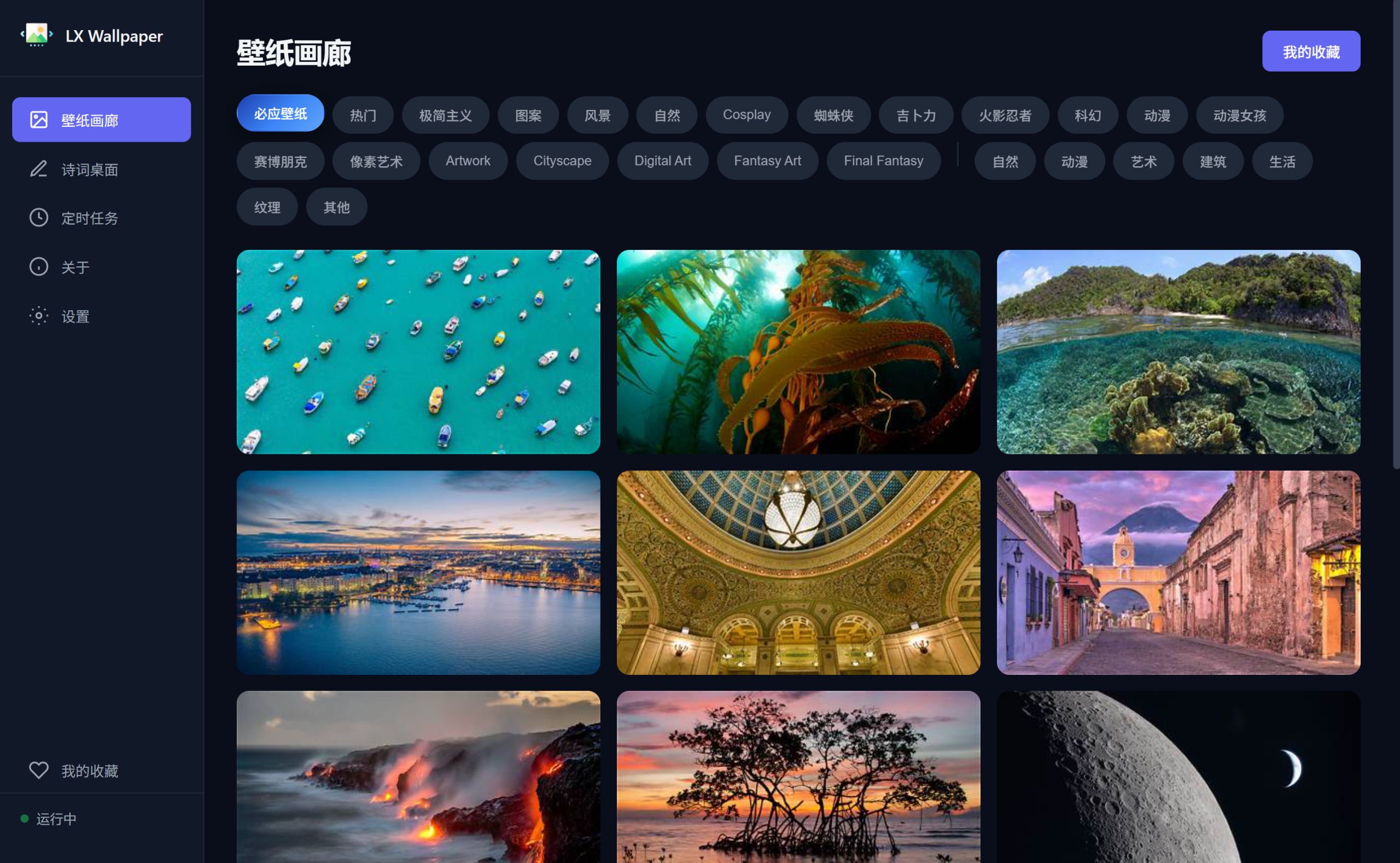Screen dimensions: 1400x863
Task: Choose the Final Fantasy category chip
Action: (884, 161)
